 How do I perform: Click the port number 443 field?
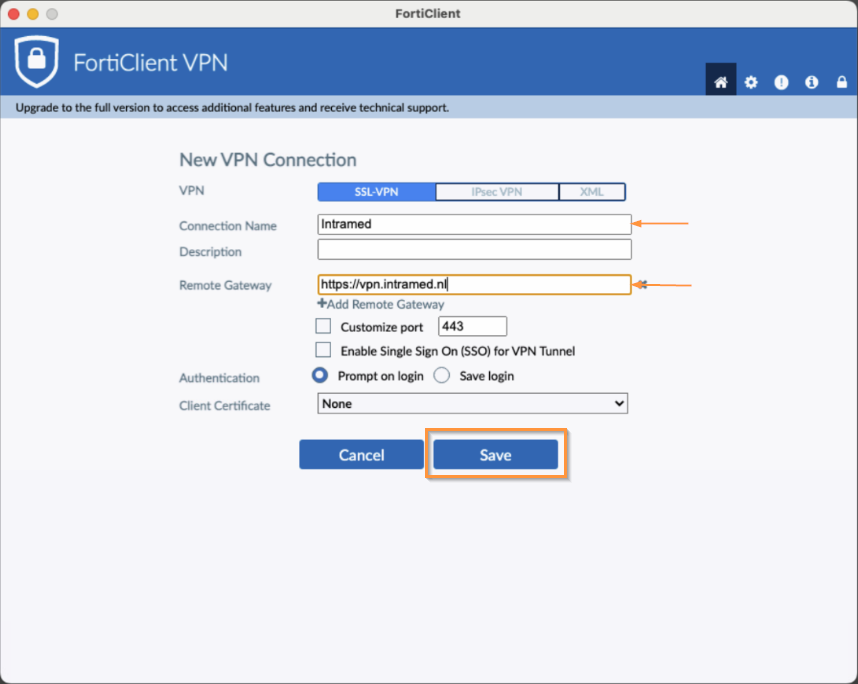click(x=472, y=327)
